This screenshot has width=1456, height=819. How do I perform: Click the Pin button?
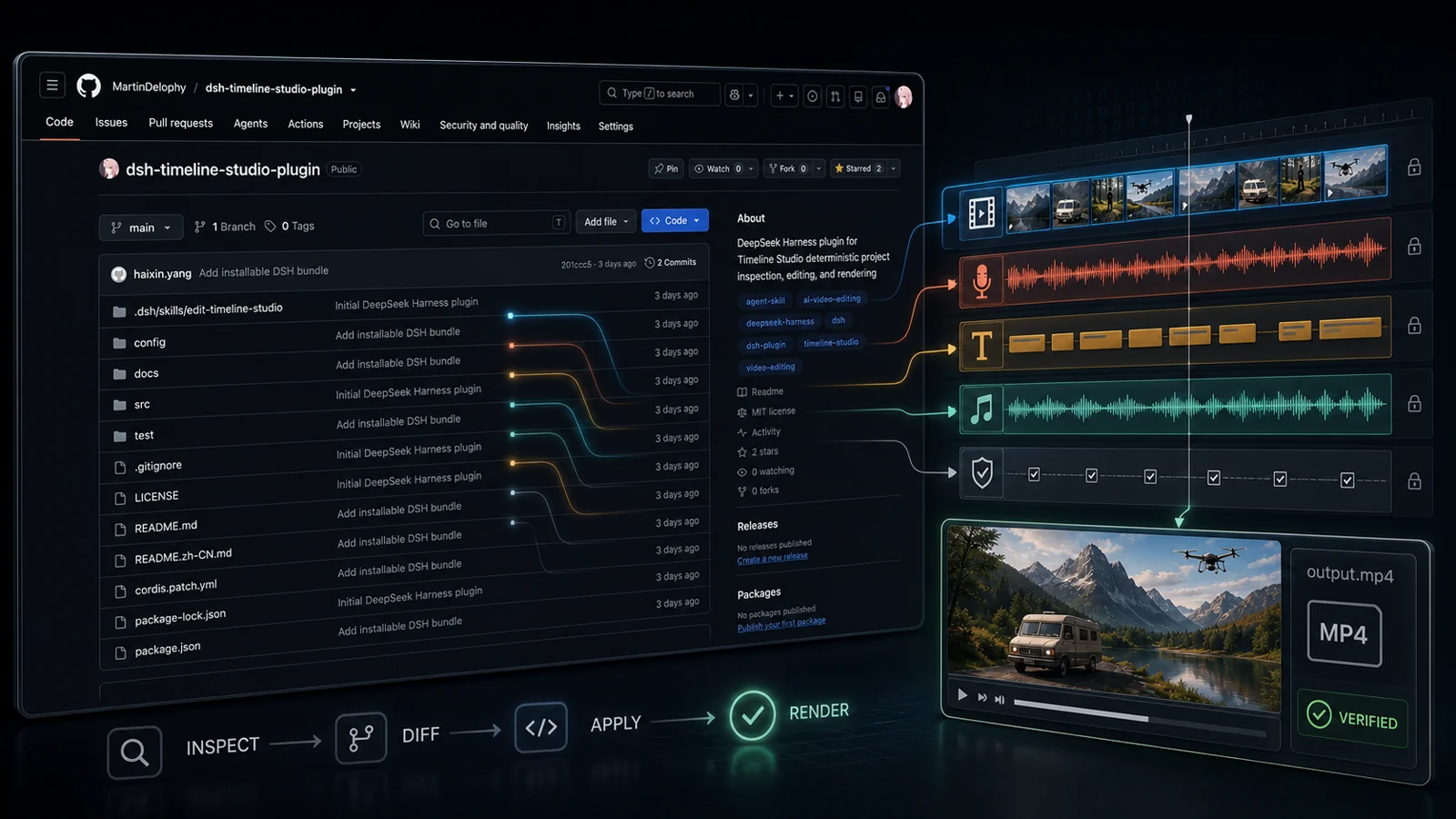(666, 168)
